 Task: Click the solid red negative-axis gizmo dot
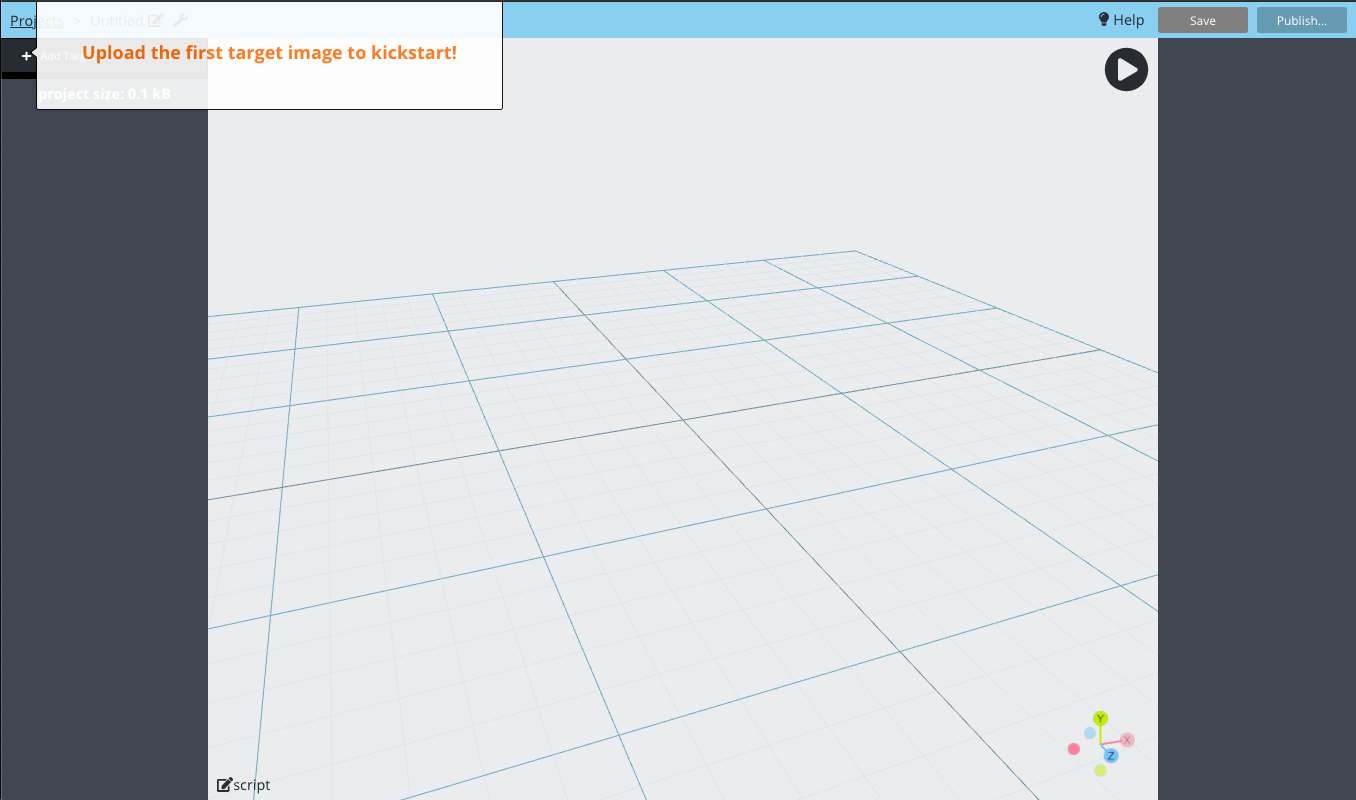coord(1074,749)
